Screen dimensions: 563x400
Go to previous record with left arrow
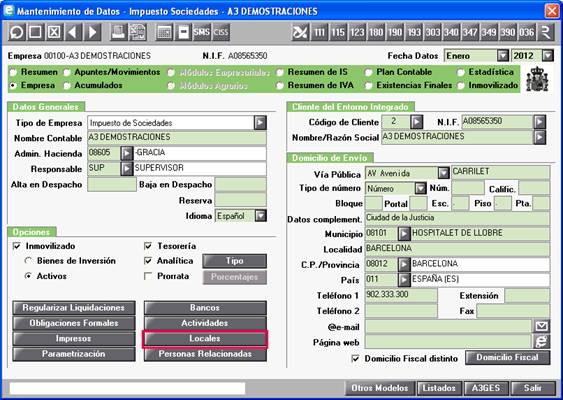pyautogui.click(x=73, y=33)
